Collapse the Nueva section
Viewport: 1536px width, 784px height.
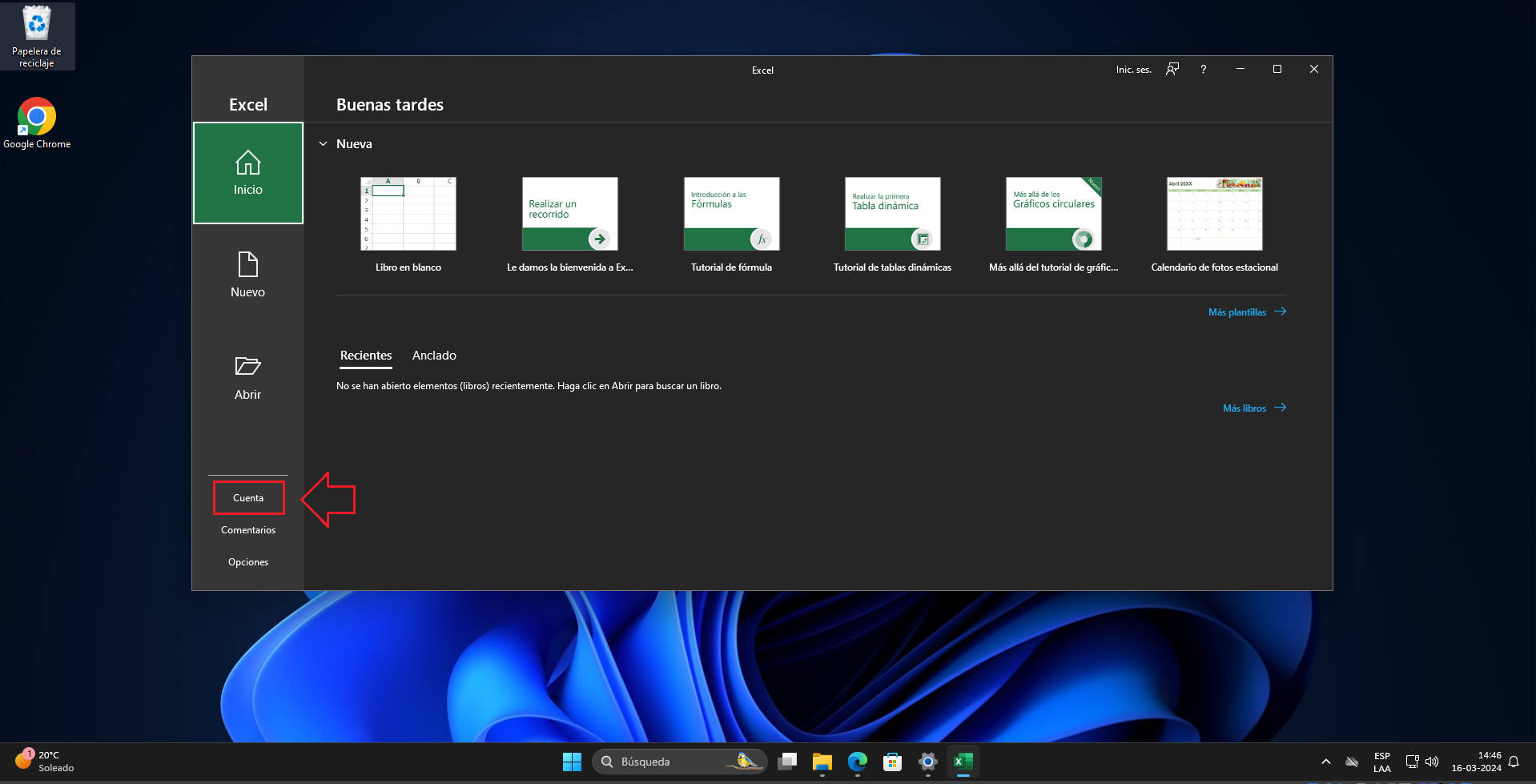click(x=324, y=144)
